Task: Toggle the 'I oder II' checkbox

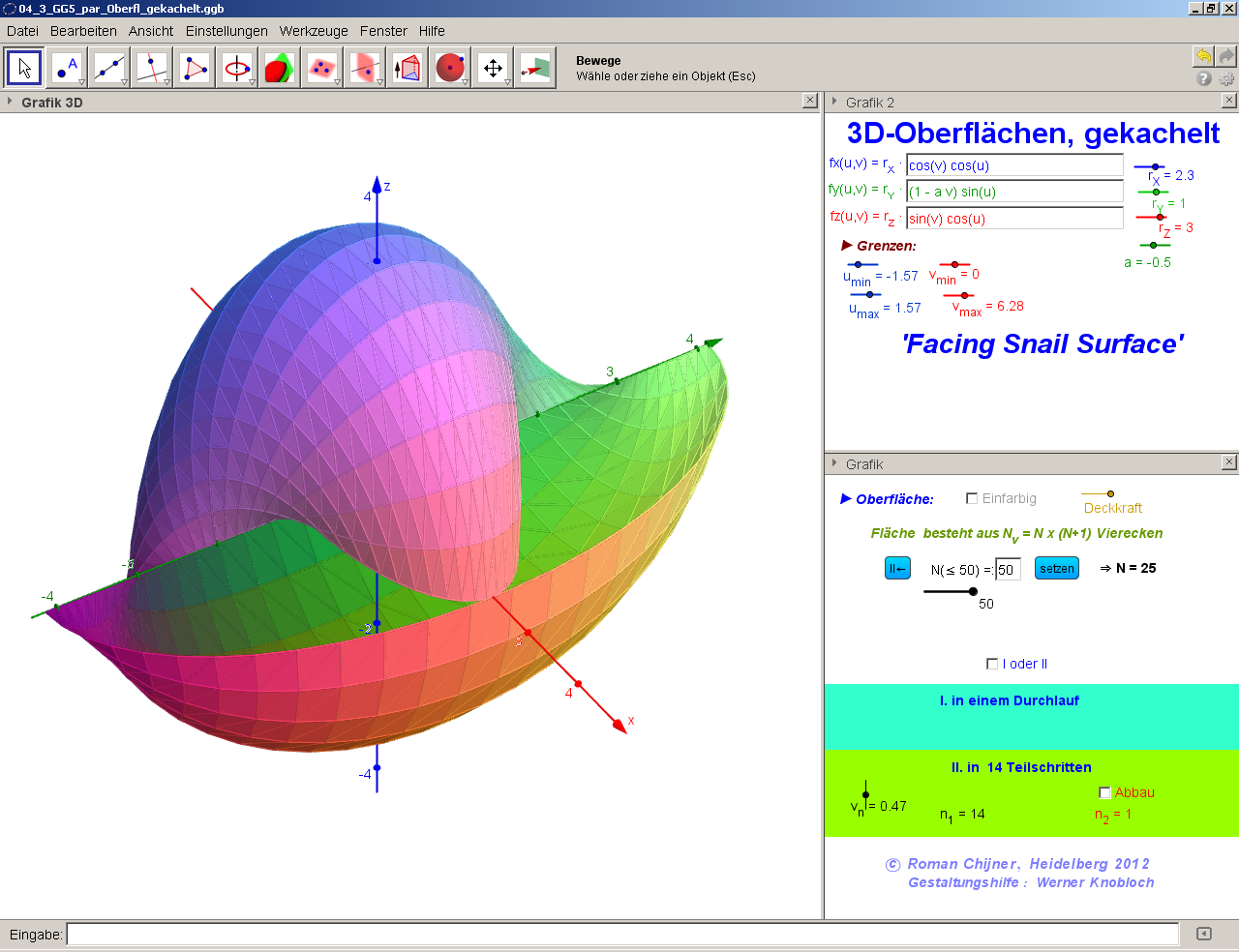Action: coord(992,664)
